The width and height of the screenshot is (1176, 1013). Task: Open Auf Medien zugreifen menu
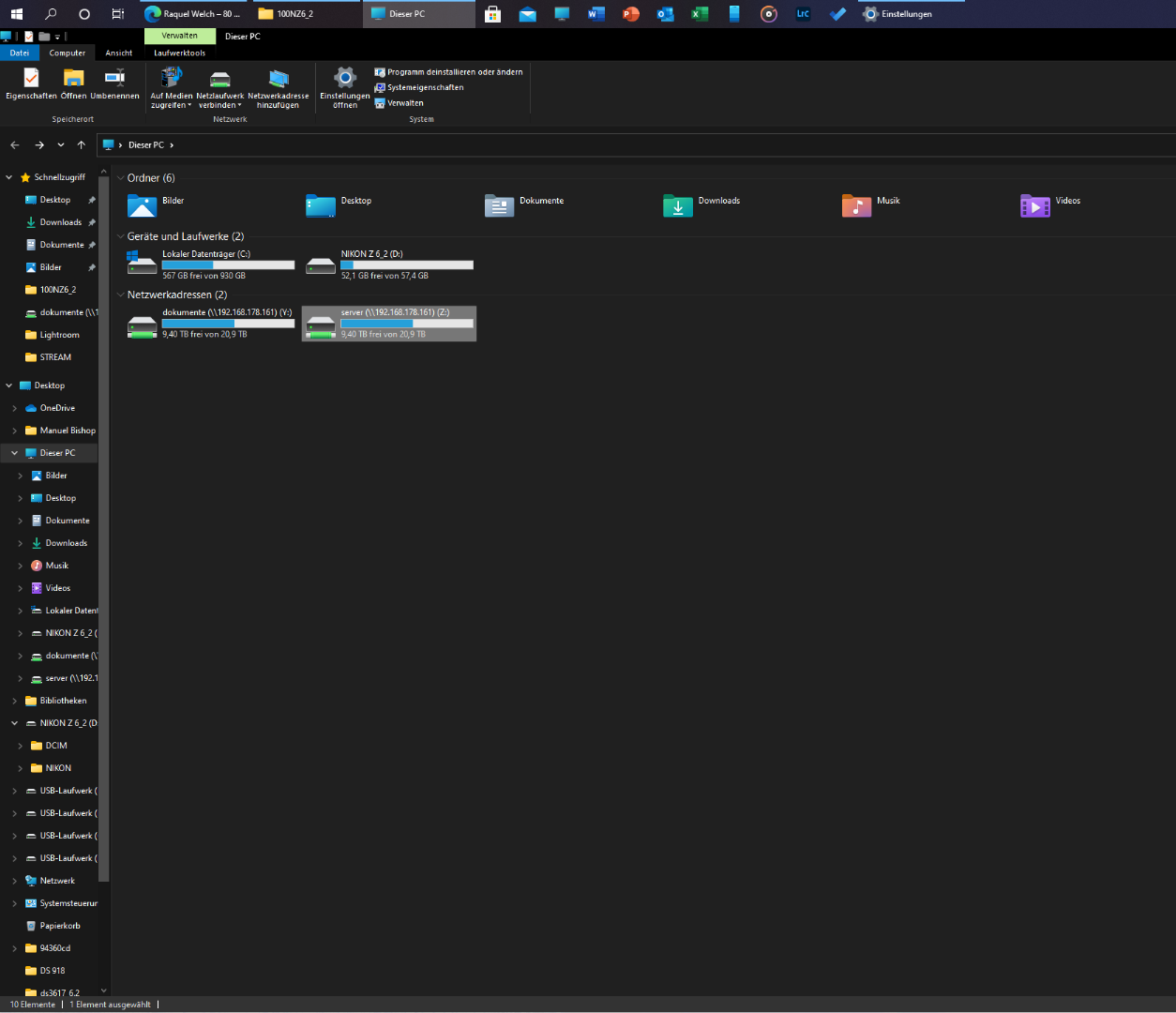point(172,88)
